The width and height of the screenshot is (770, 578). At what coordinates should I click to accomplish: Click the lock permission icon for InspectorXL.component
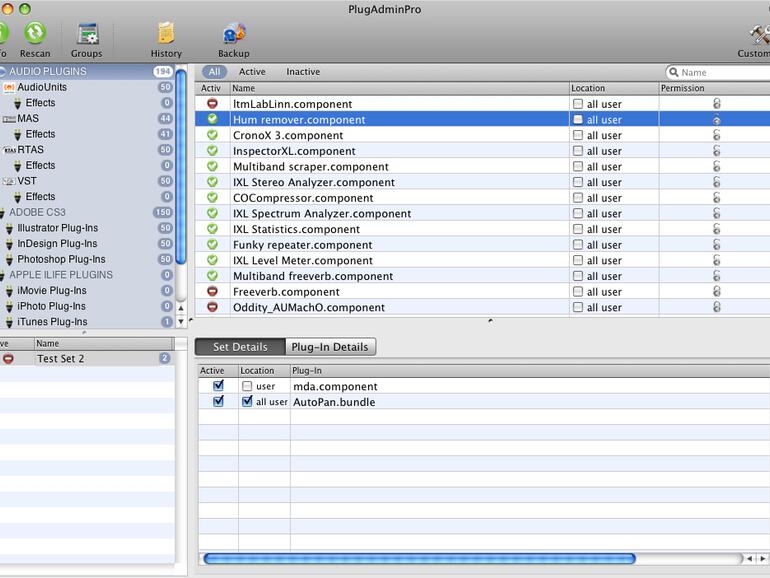716,151
